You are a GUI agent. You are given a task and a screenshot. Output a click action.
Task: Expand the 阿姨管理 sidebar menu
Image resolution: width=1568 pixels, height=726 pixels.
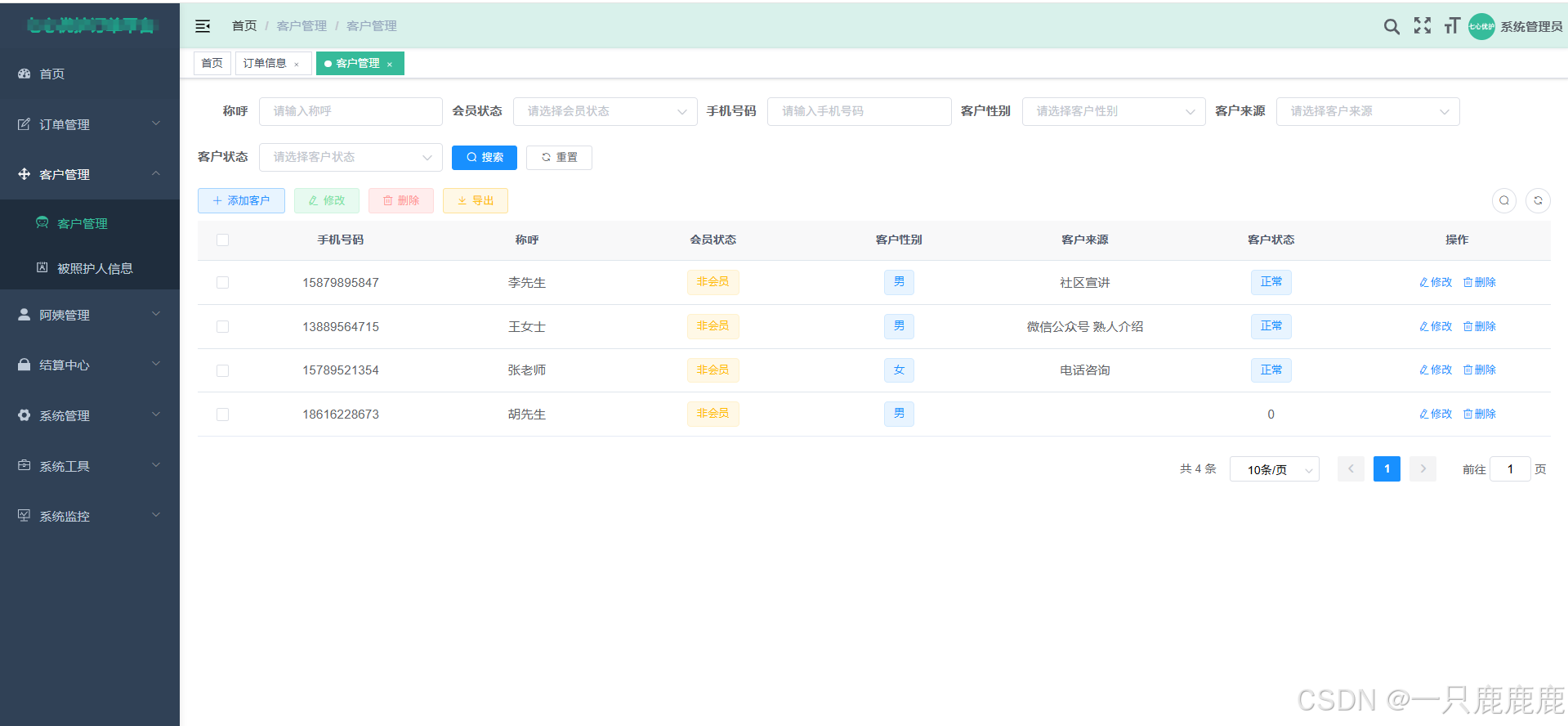pyautogui.click(x=90, y=315)
